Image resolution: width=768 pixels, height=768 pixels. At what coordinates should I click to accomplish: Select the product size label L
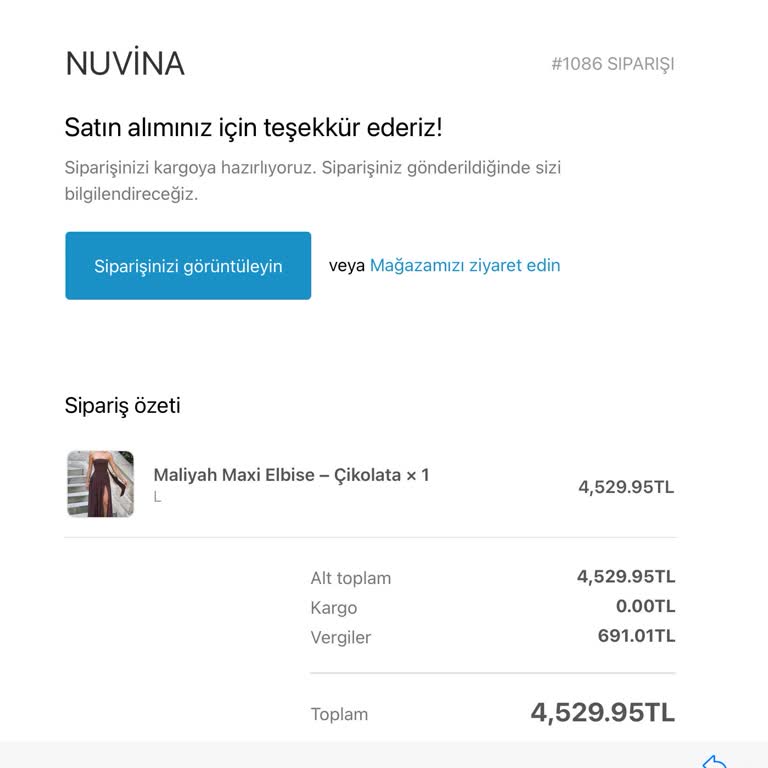tap(157, 497)
